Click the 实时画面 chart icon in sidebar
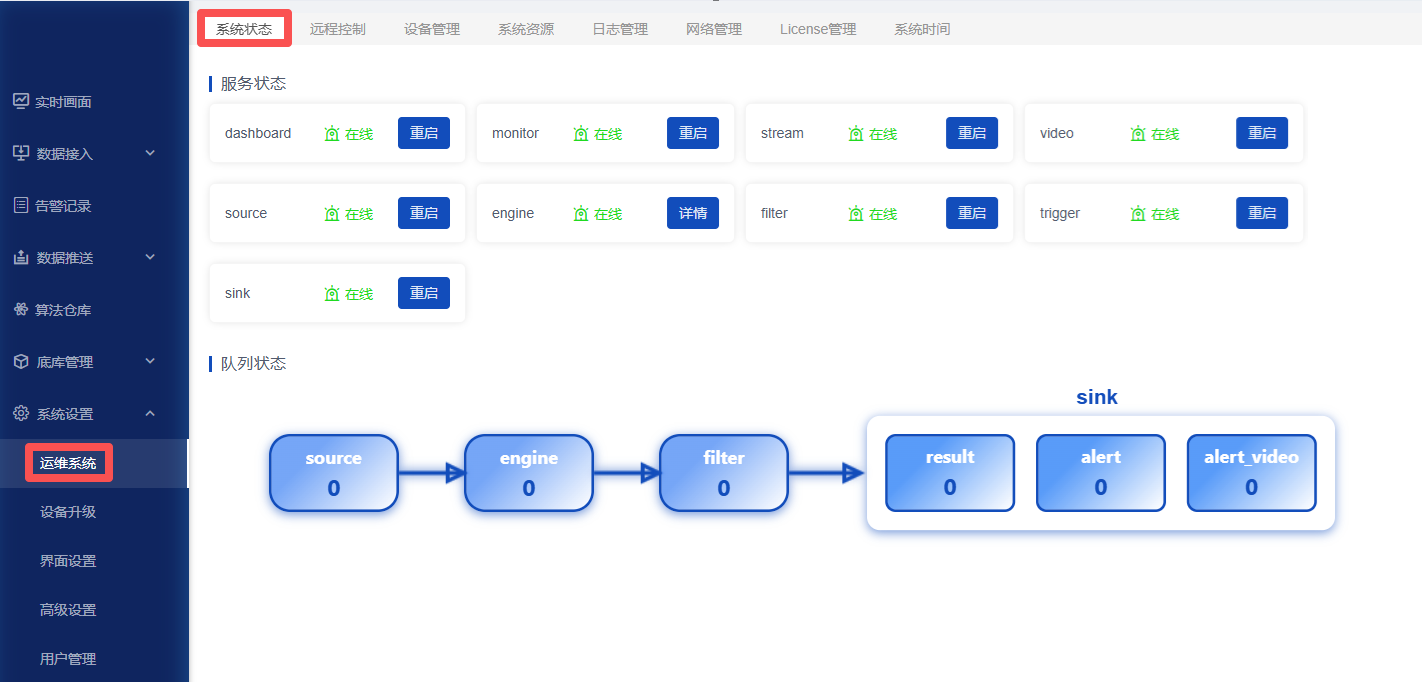 coord(21,101)
